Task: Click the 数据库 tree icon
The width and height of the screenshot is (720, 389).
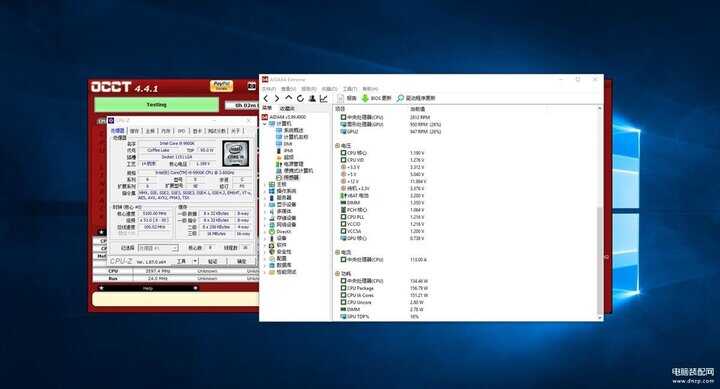Action: click(272, 265)
